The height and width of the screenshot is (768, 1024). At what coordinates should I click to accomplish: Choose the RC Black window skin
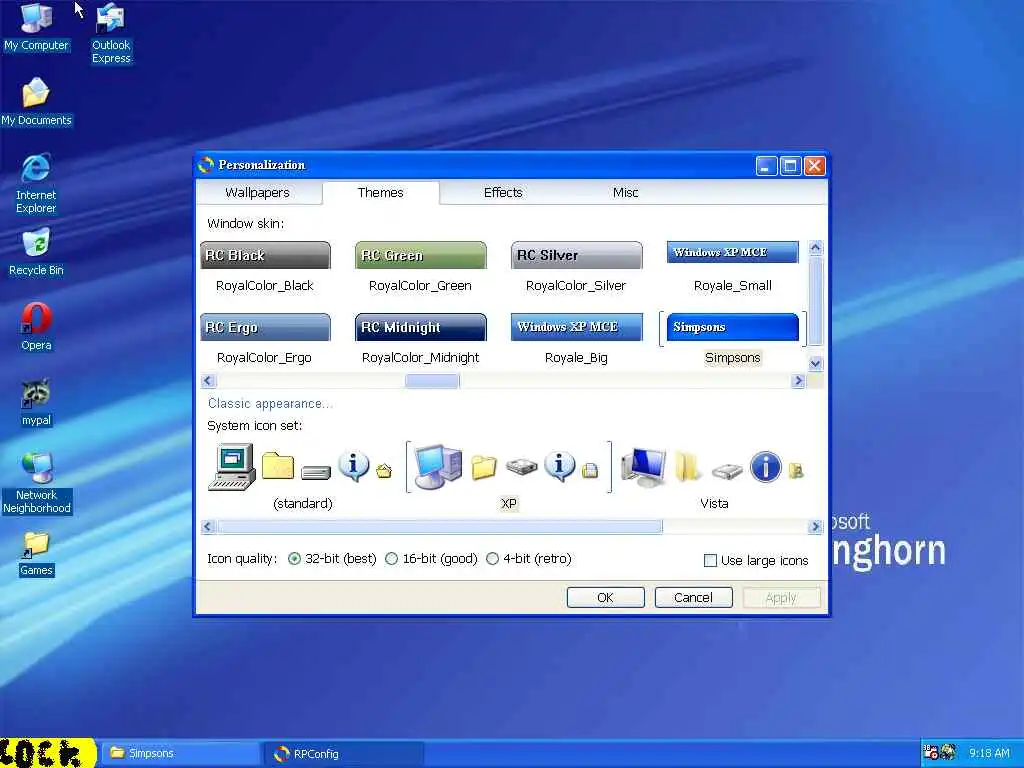[x=265, y=267]
